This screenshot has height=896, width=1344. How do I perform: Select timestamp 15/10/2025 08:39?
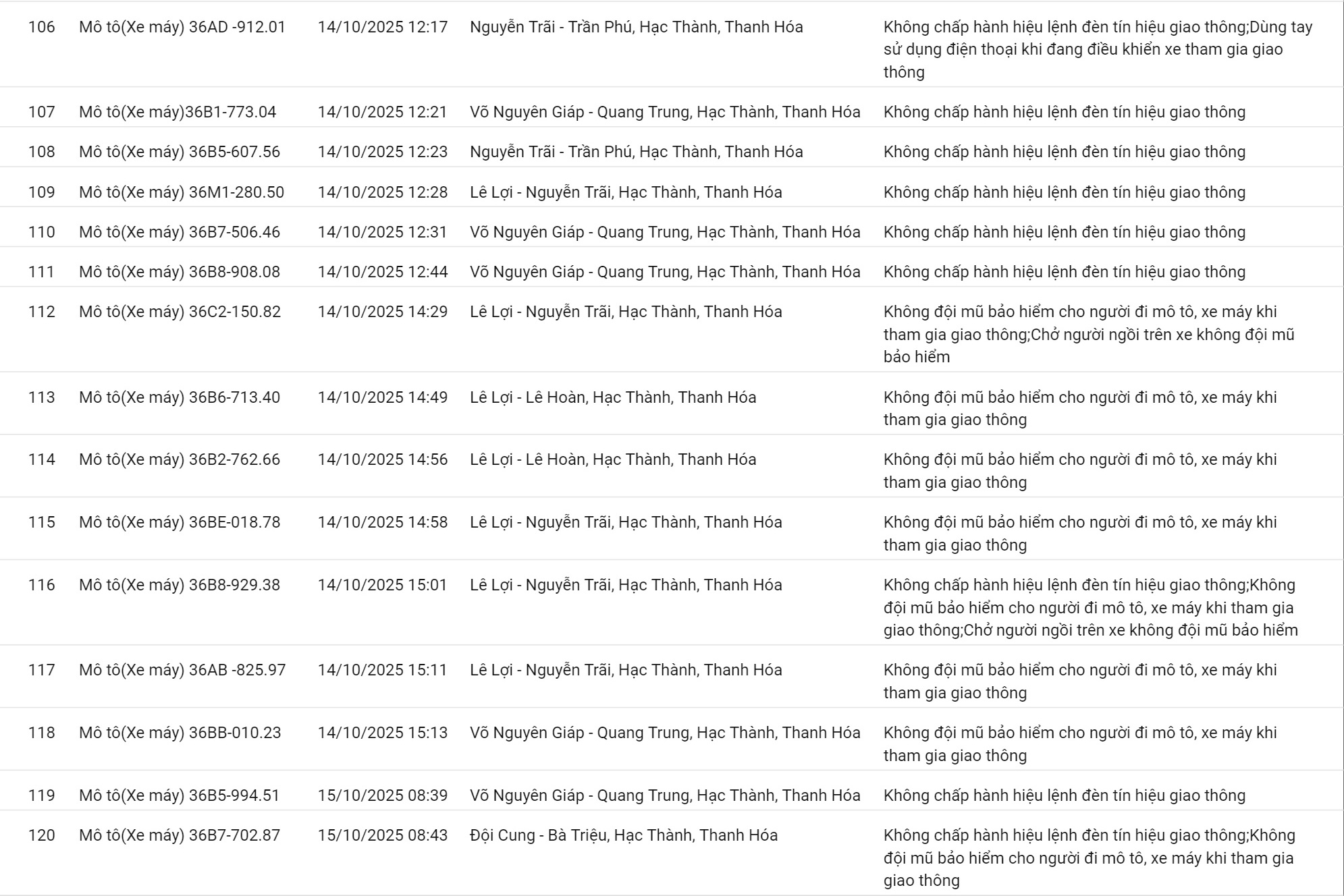click(x=382, y=795)
